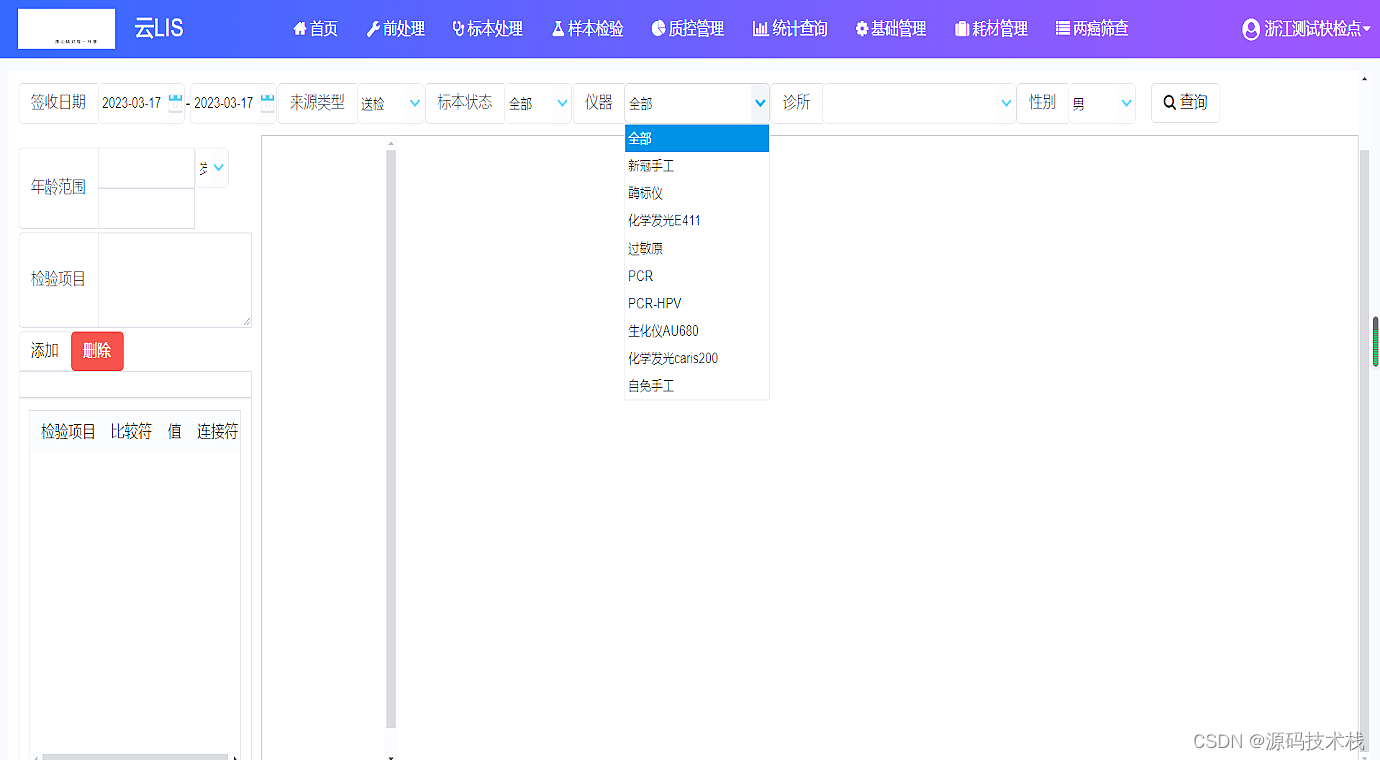The height and width of the screenshot is (760, 1380).
Task: Click the magnifier icon on the 查询 button
Action: point(1168,102)
